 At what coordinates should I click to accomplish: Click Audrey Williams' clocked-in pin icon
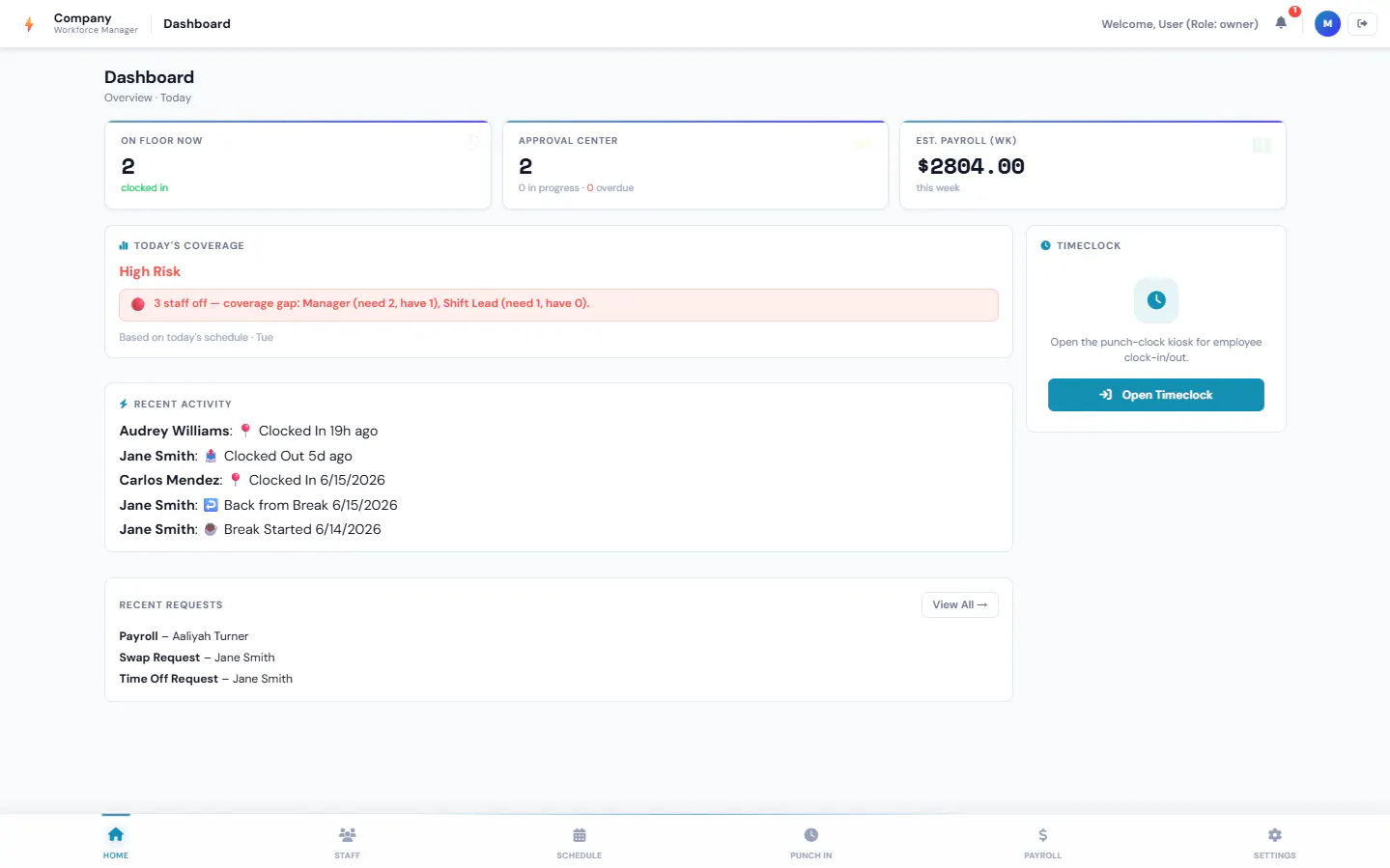(245, 431)
